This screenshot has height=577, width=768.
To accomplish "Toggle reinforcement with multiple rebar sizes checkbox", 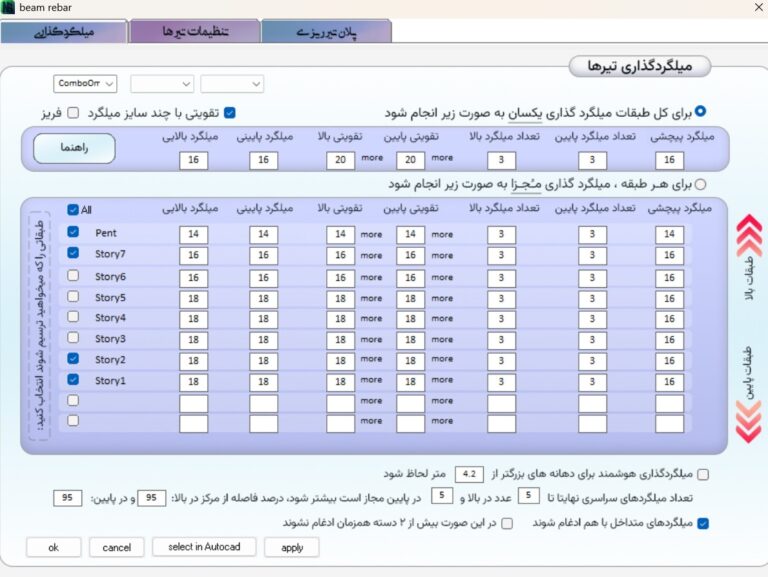I will click(x=230, y=113).
